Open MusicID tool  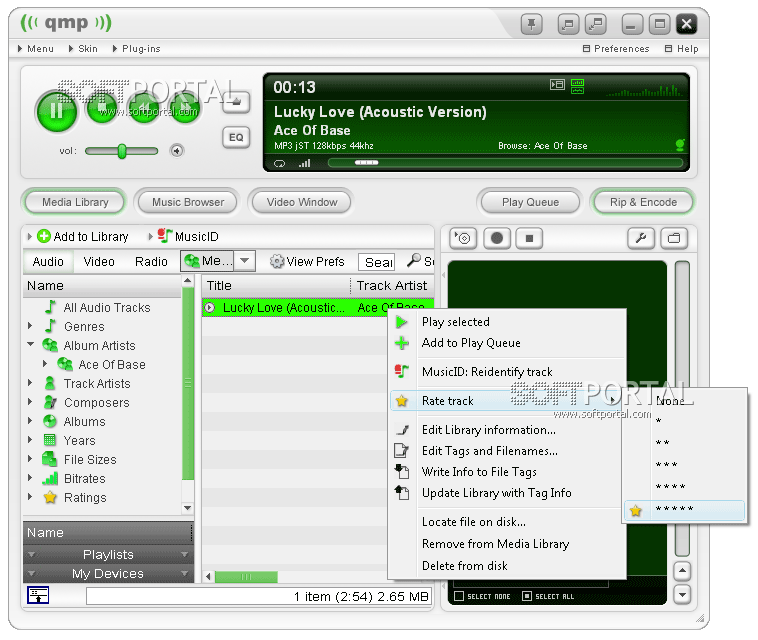(189, 236)
